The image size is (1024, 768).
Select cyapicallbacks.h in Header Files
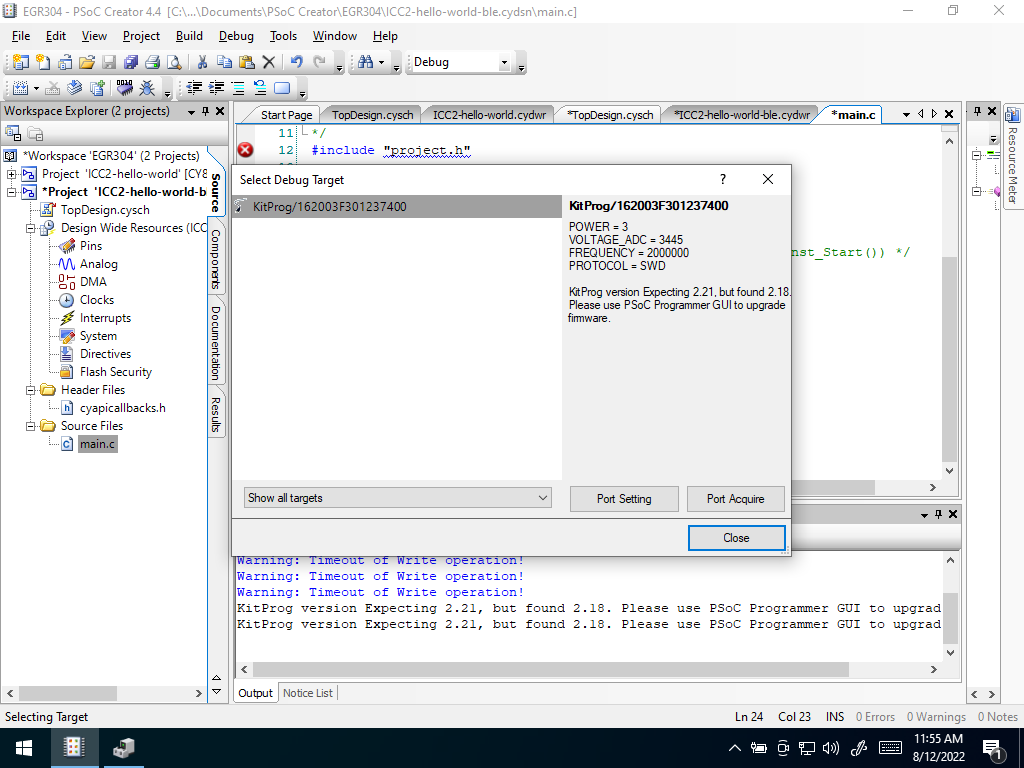pyautogui.click(x=123, y=408)
